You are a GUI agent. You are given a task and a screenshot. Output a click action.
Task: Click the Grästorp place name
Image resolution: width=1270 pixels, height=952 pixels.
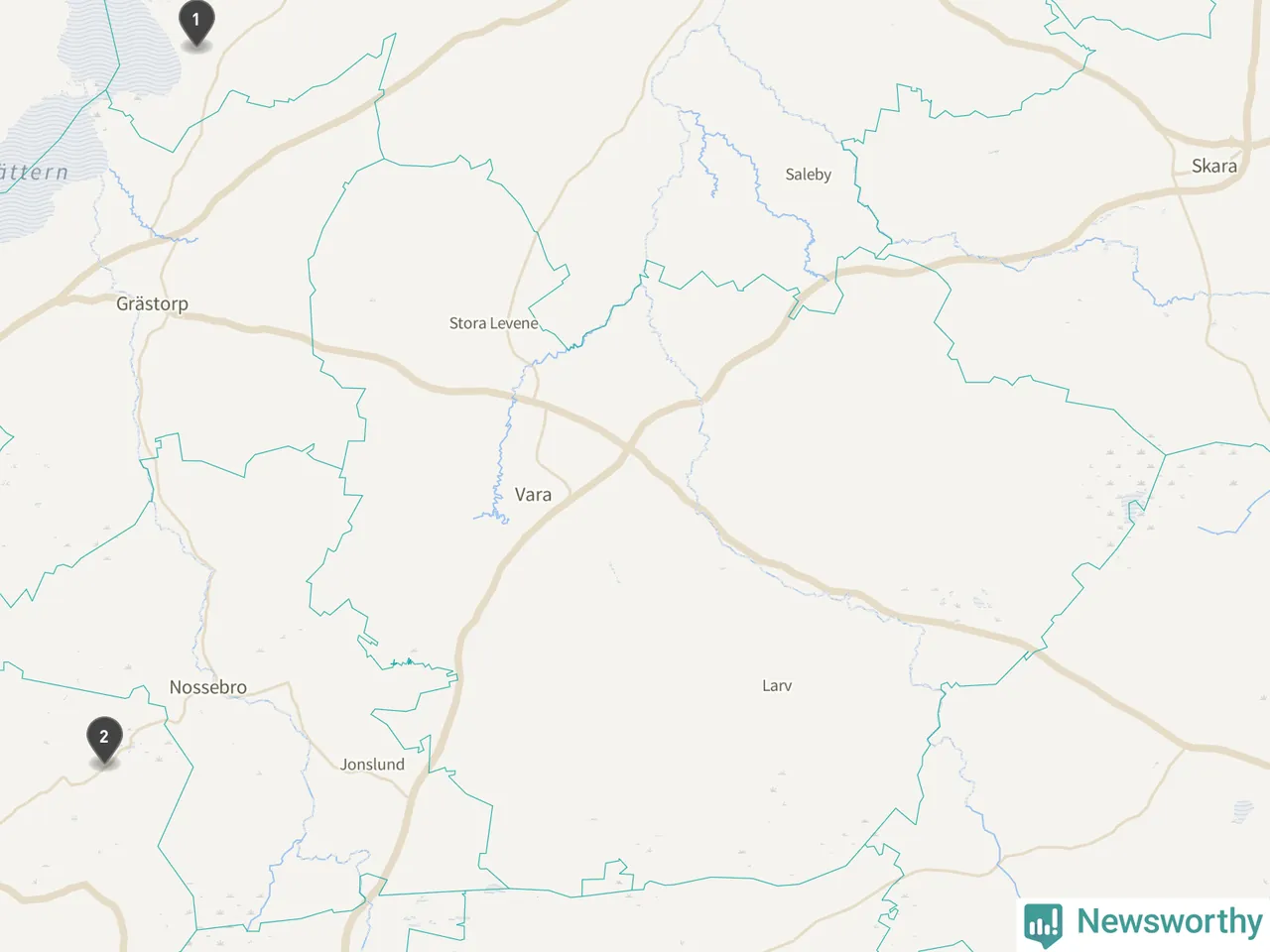pos(152,303)
